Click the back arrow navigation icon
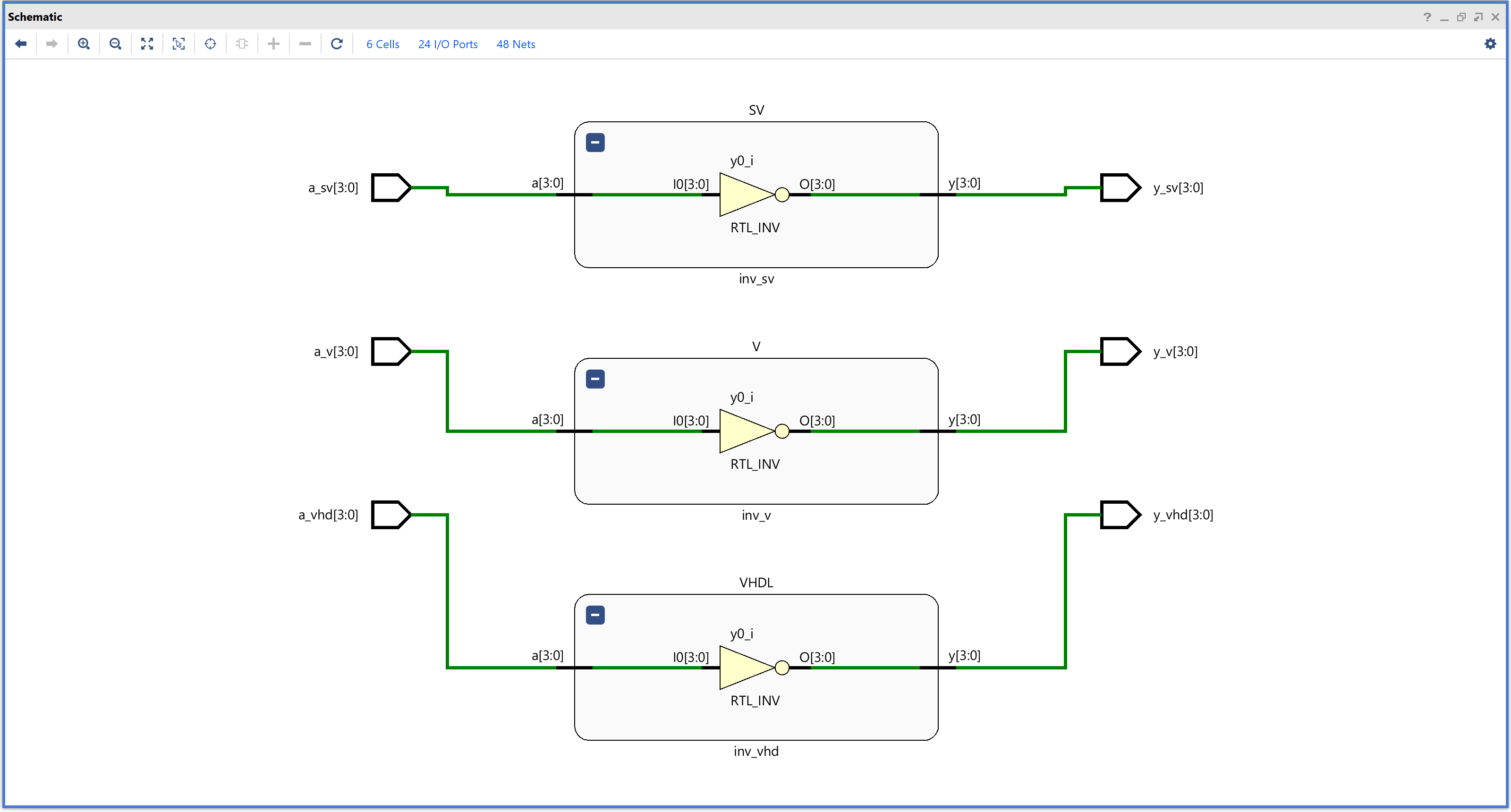1511x812 pixels. [x=20, y=44]
